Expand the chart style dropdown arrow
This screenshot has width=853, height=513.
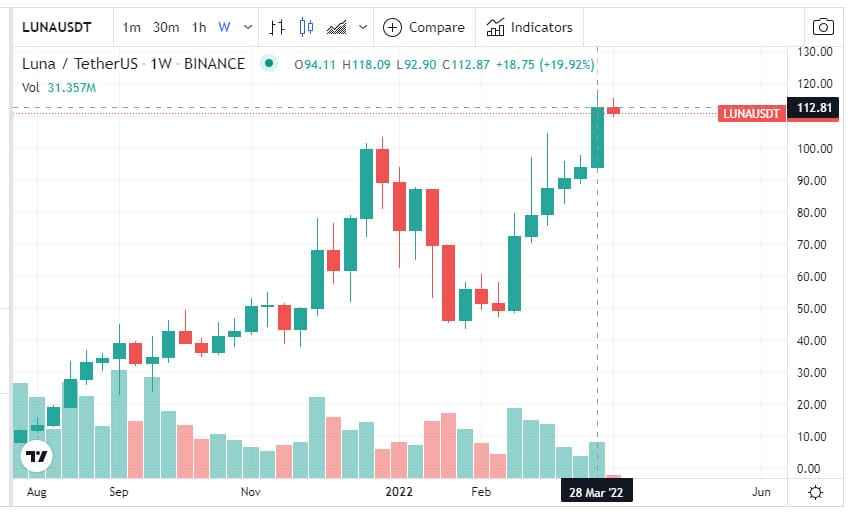click(363, 27)
